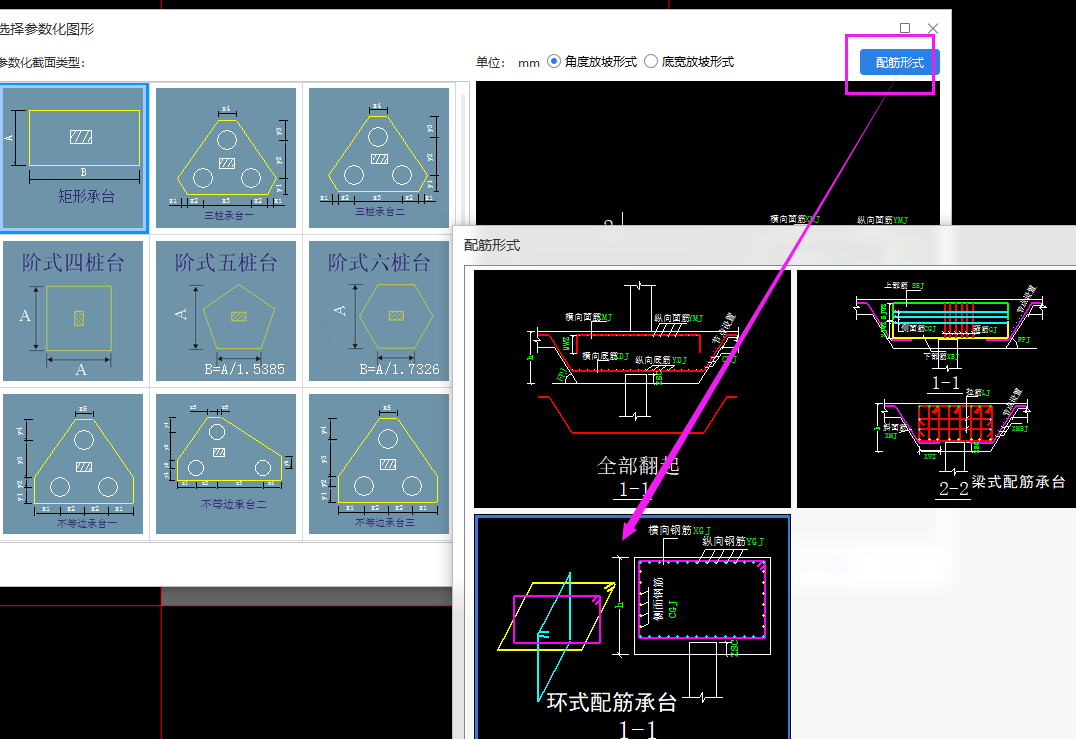This screenshot has width=1076, height=739.
Task: Select the 不等边承台二 section thumbnail
Action: (x=226, y=464)
